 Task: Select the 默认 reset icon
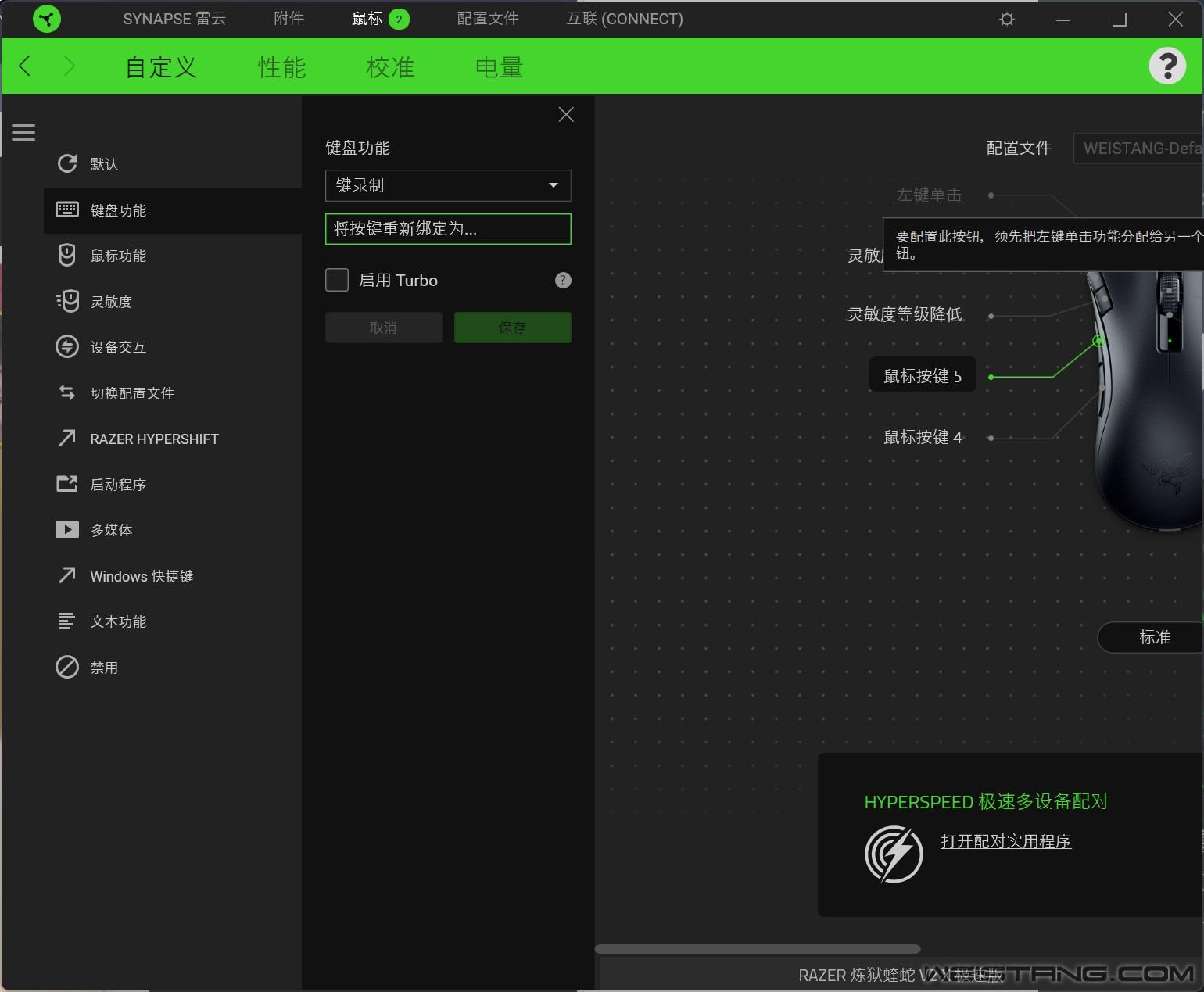point(67,163)
